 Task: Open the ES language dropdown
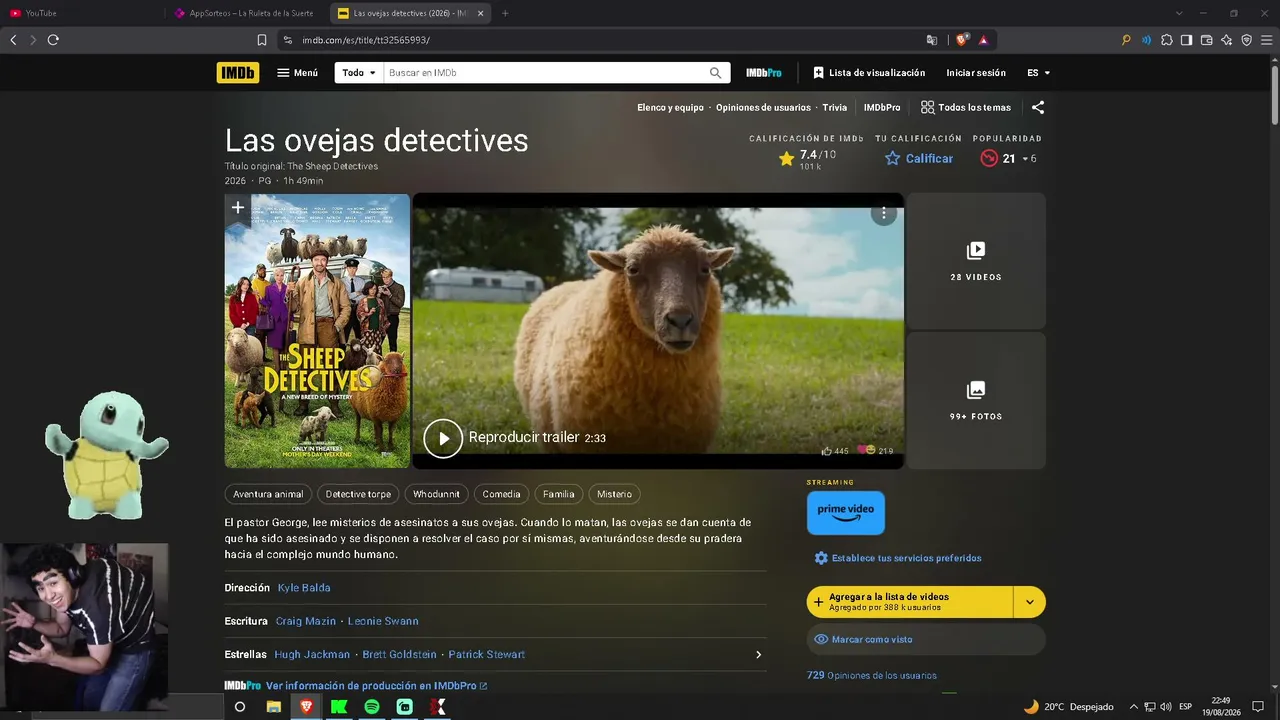tap(1038, 73)
